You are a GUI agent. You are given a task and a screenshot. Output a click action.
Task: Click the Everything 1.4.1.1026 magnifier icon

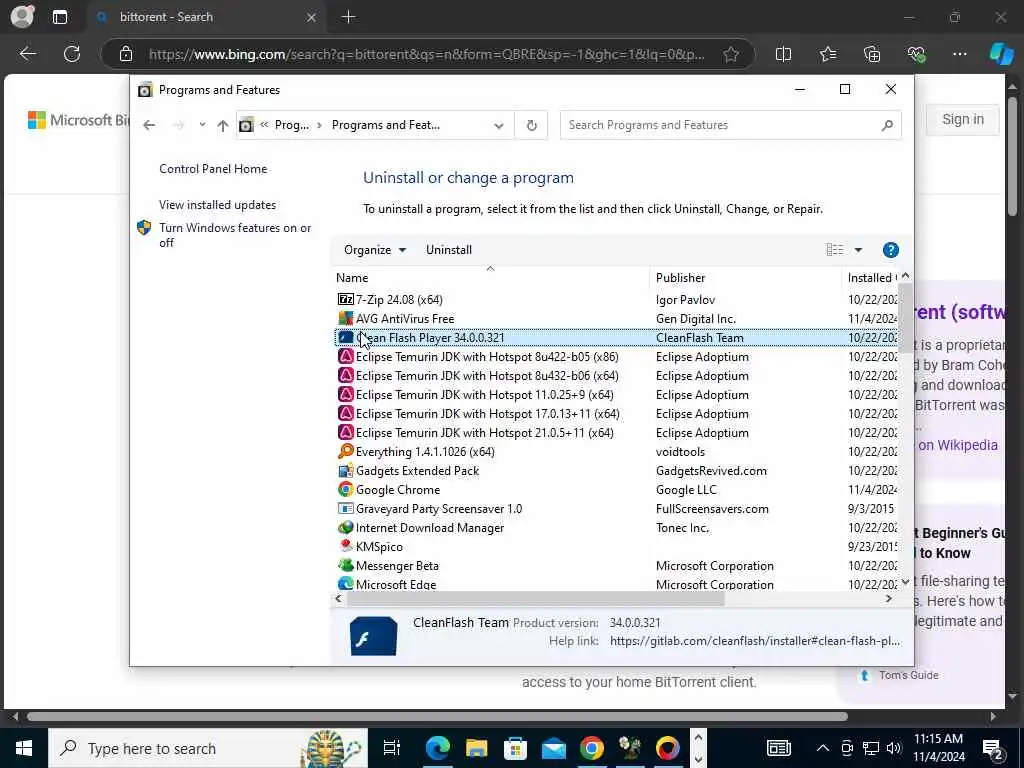click(x=345, y=451)
